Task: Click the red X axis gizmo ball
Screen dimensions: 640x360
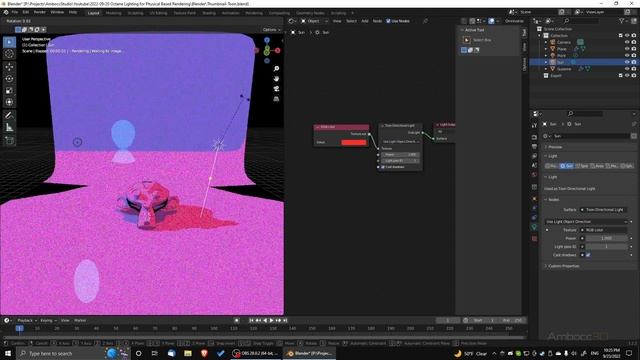Action: click(x=278, y=51)
